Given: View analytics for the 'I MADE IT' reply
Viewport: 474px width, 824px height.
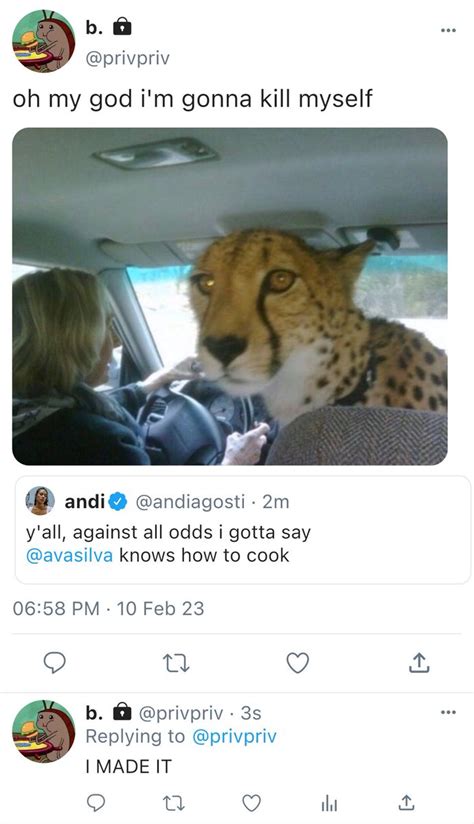Looking at the screenshot, I should pyautogui.click(x=329, y=803).
